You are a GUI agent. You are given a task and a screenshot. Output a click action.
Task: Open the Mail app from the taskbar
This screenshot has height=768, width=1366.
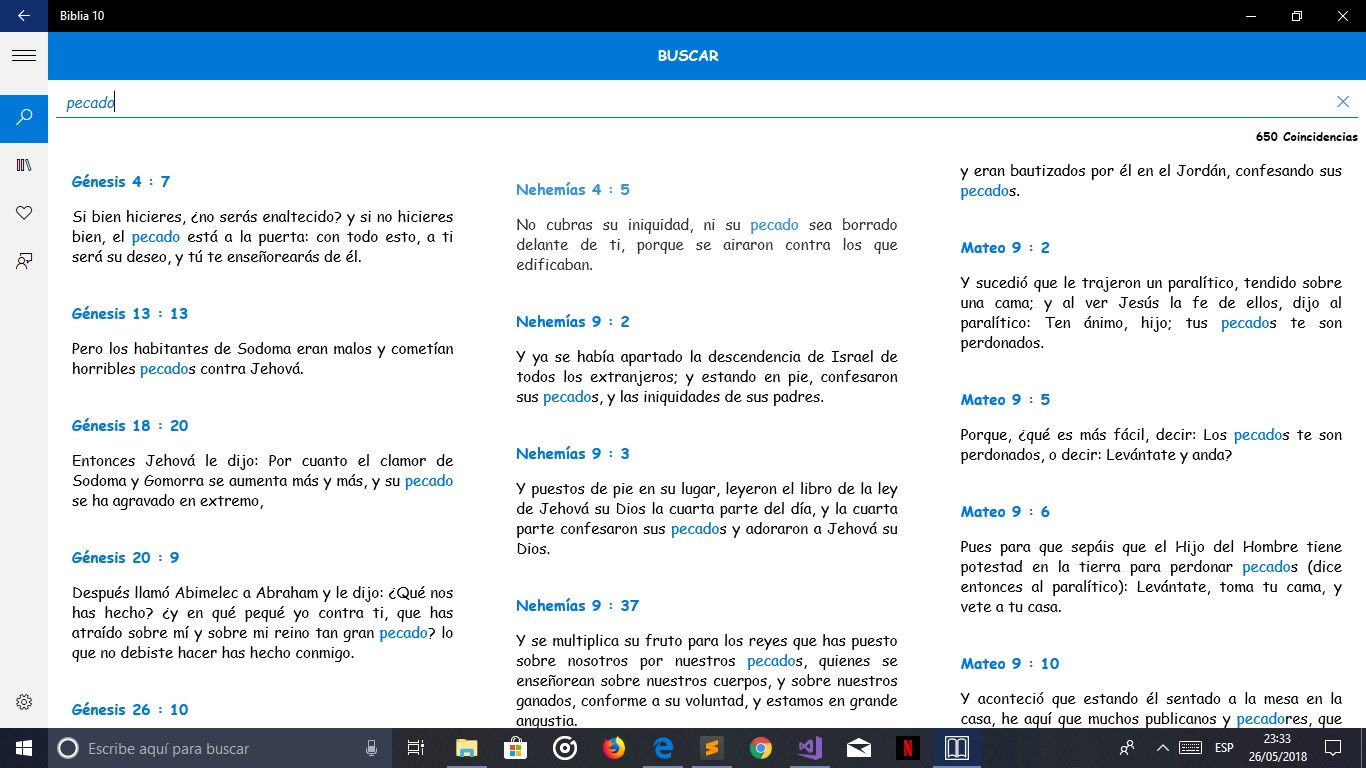tap(858, 748)
